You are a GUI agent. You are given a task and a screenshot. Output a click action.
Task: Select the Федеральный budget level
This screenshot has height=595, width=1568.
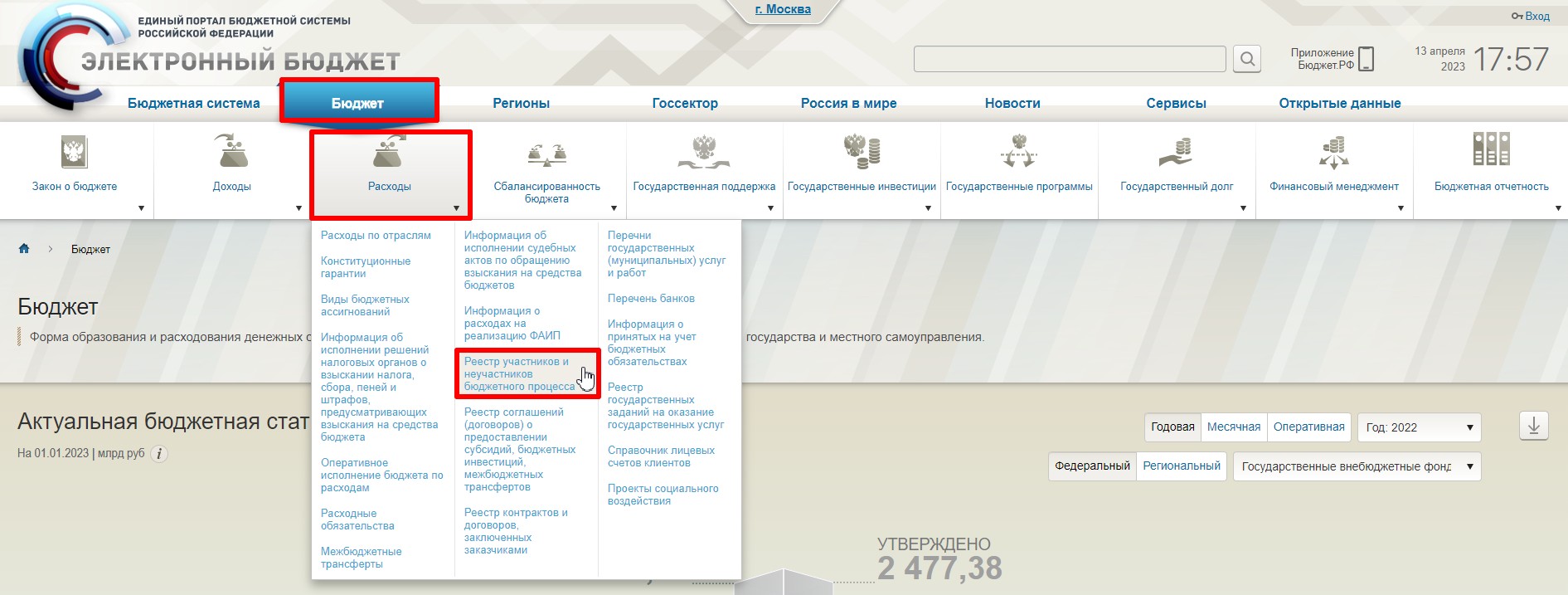[1092, 466]
